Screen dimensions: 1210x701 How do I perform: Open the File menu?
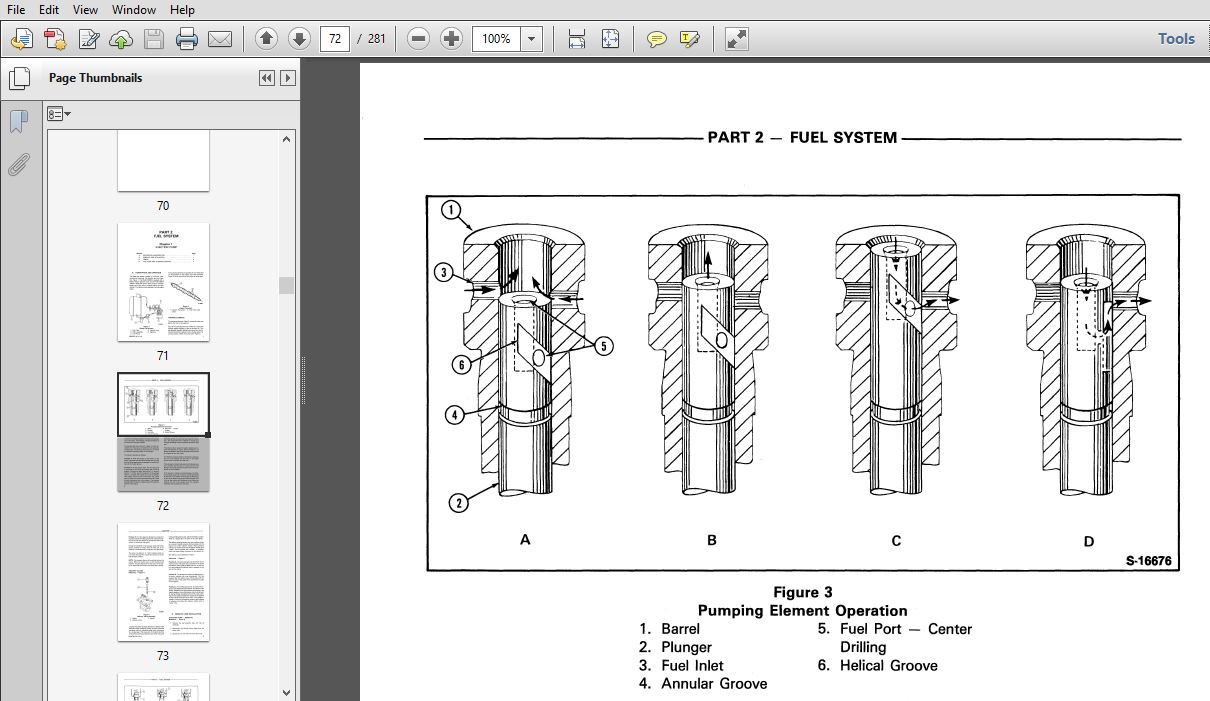16,9
